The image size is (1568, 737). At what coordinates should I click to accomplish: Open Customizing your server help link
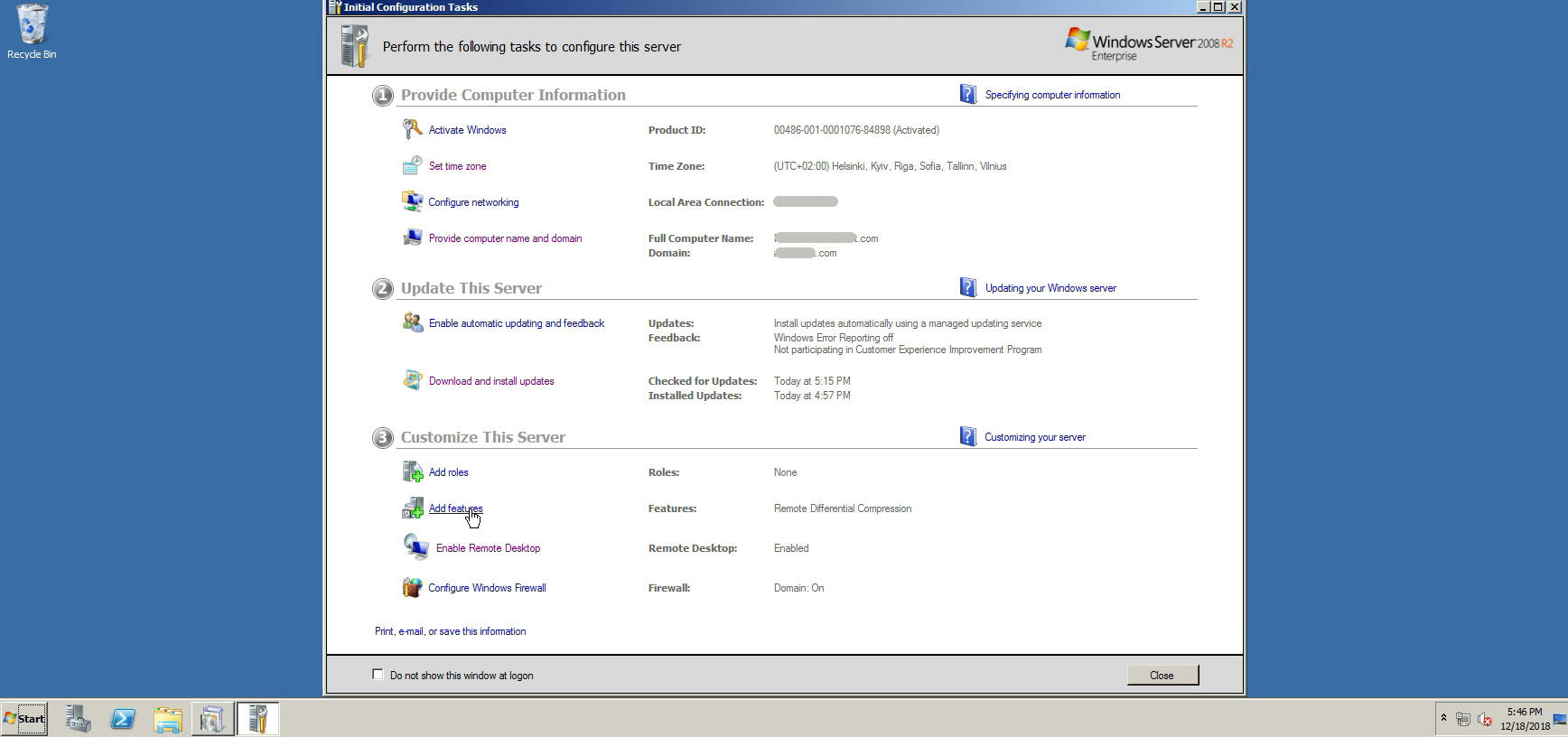click(x=1035, y=437)
